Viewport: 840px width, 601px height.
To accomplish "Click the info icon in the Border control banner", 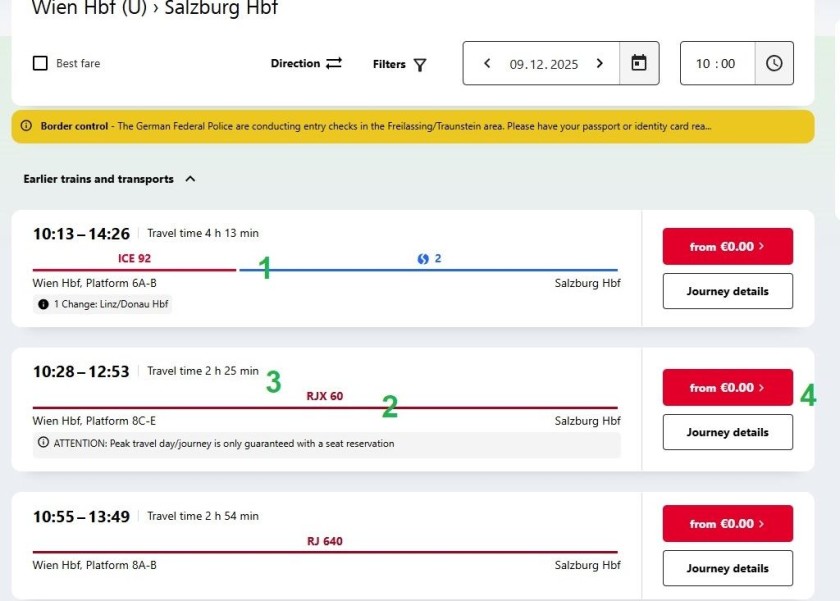I will pyautogui.click(x=25, y=127).
